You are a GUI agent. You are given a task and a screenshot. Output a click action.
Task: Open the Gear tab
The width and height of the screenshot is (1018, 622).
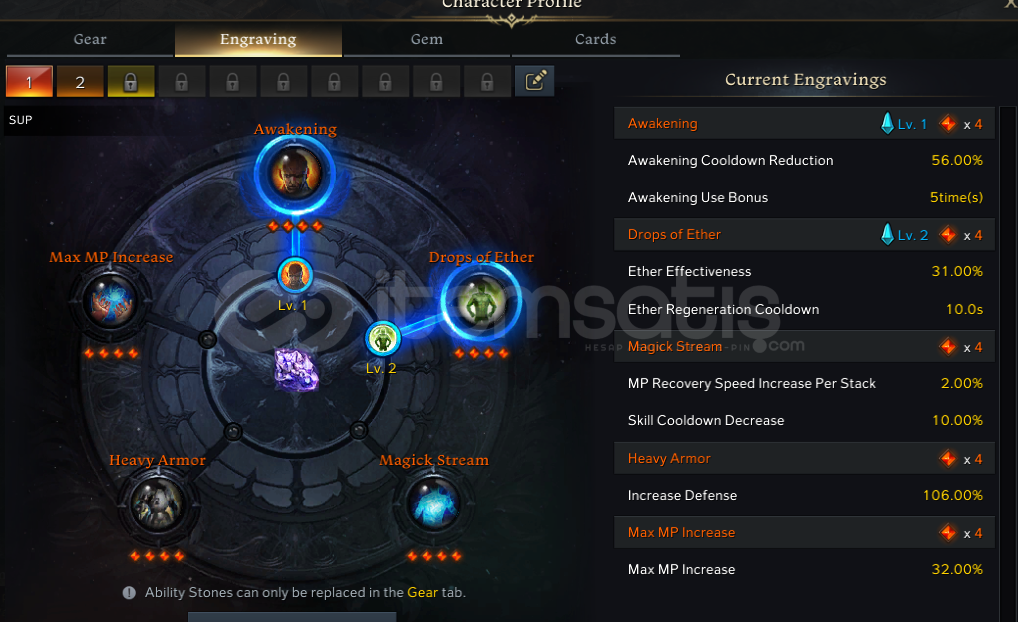click(90, 40)
